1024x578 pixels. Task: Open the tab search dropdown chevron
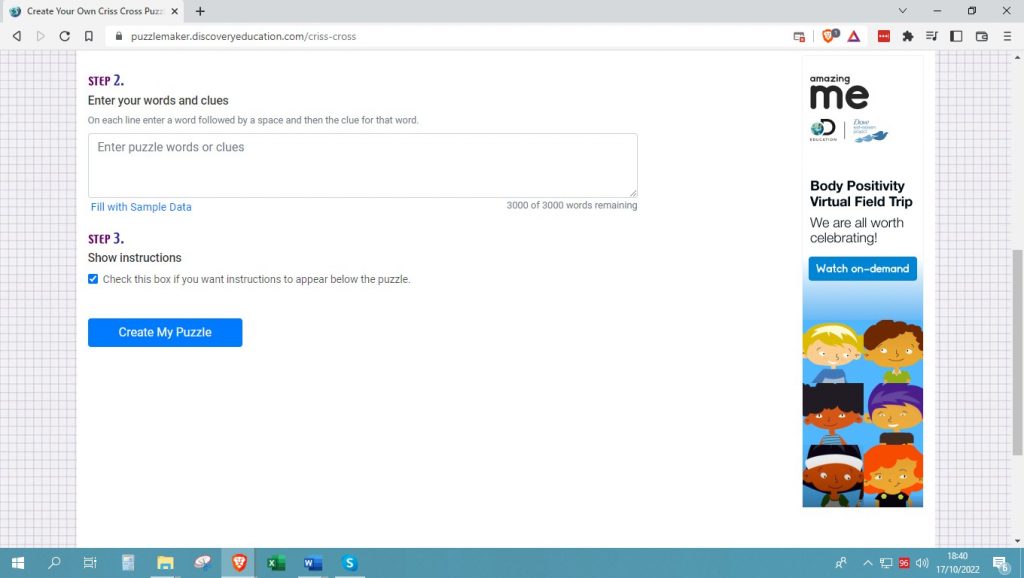pos(903,11)
